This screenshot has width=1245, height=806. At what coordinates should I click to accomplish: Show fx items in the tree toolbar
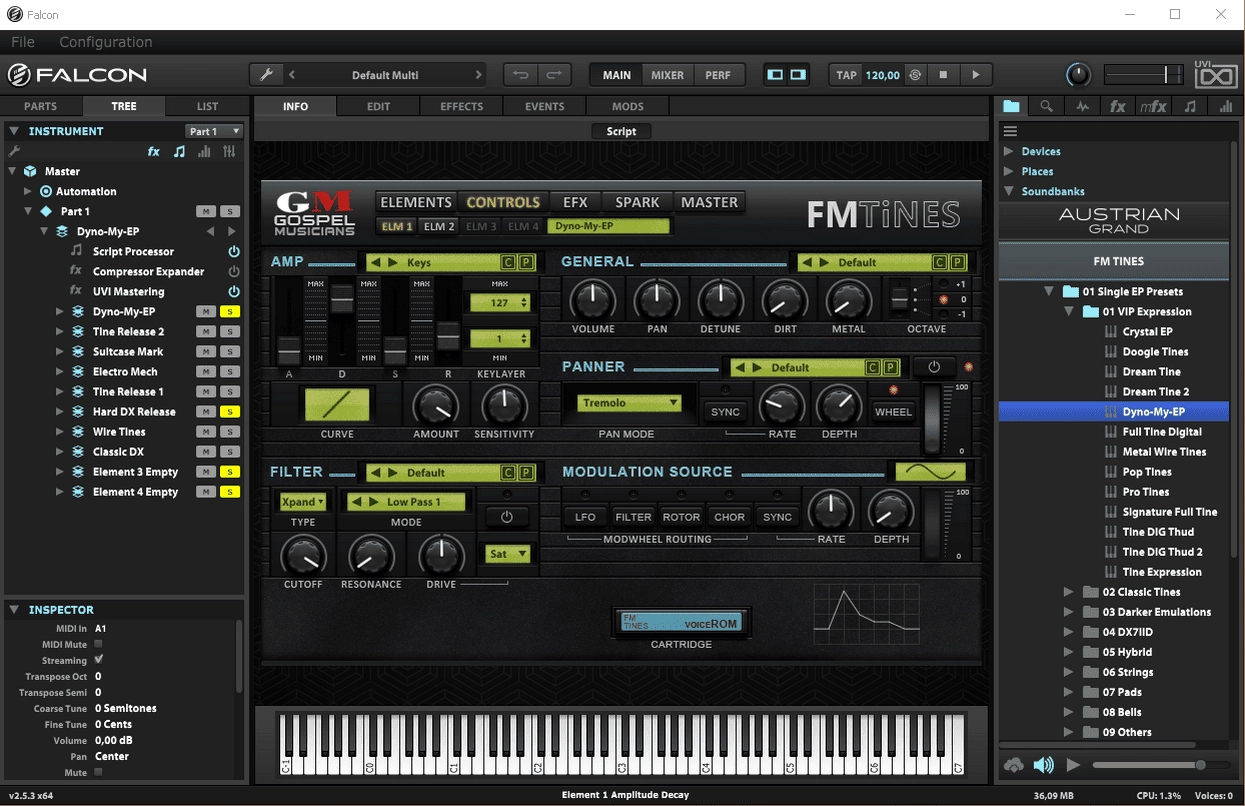tap(154, 152)
